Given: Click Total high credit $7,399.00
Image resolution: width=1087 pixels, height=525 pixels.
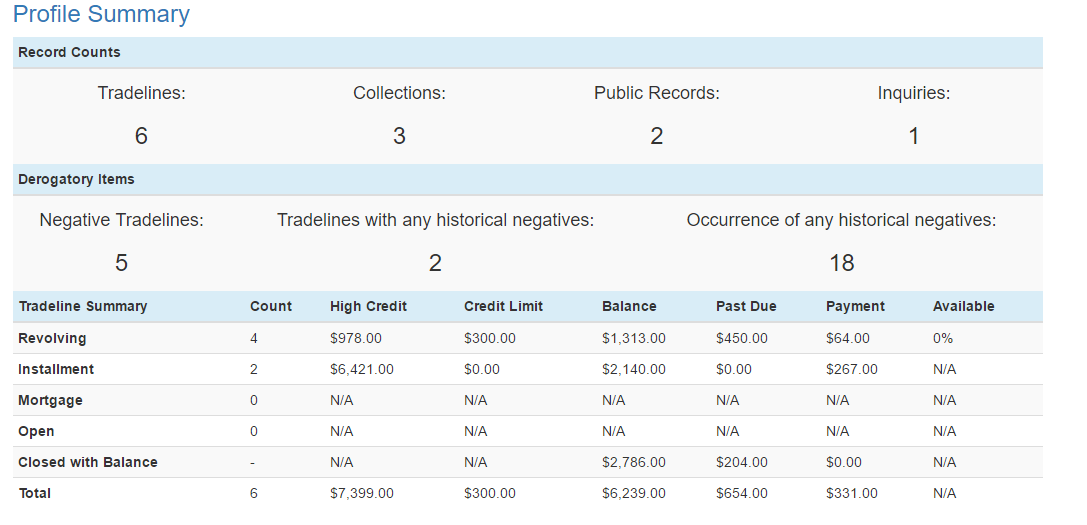Looking at the screenshot, I should pos(362,493).
